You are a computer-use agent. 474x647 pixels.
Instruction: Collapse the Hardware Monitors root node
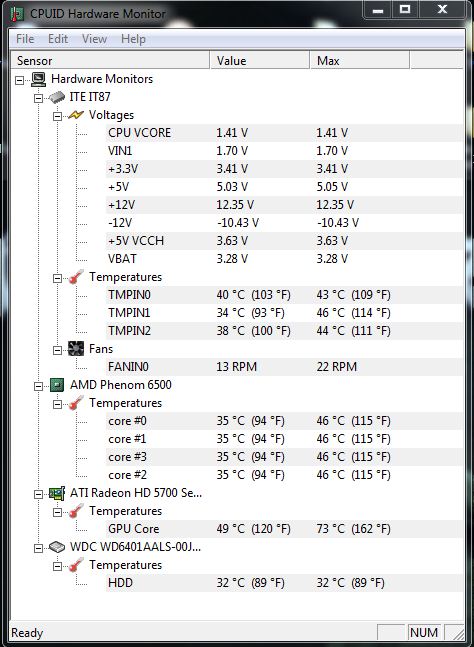[x=19, y=80]
